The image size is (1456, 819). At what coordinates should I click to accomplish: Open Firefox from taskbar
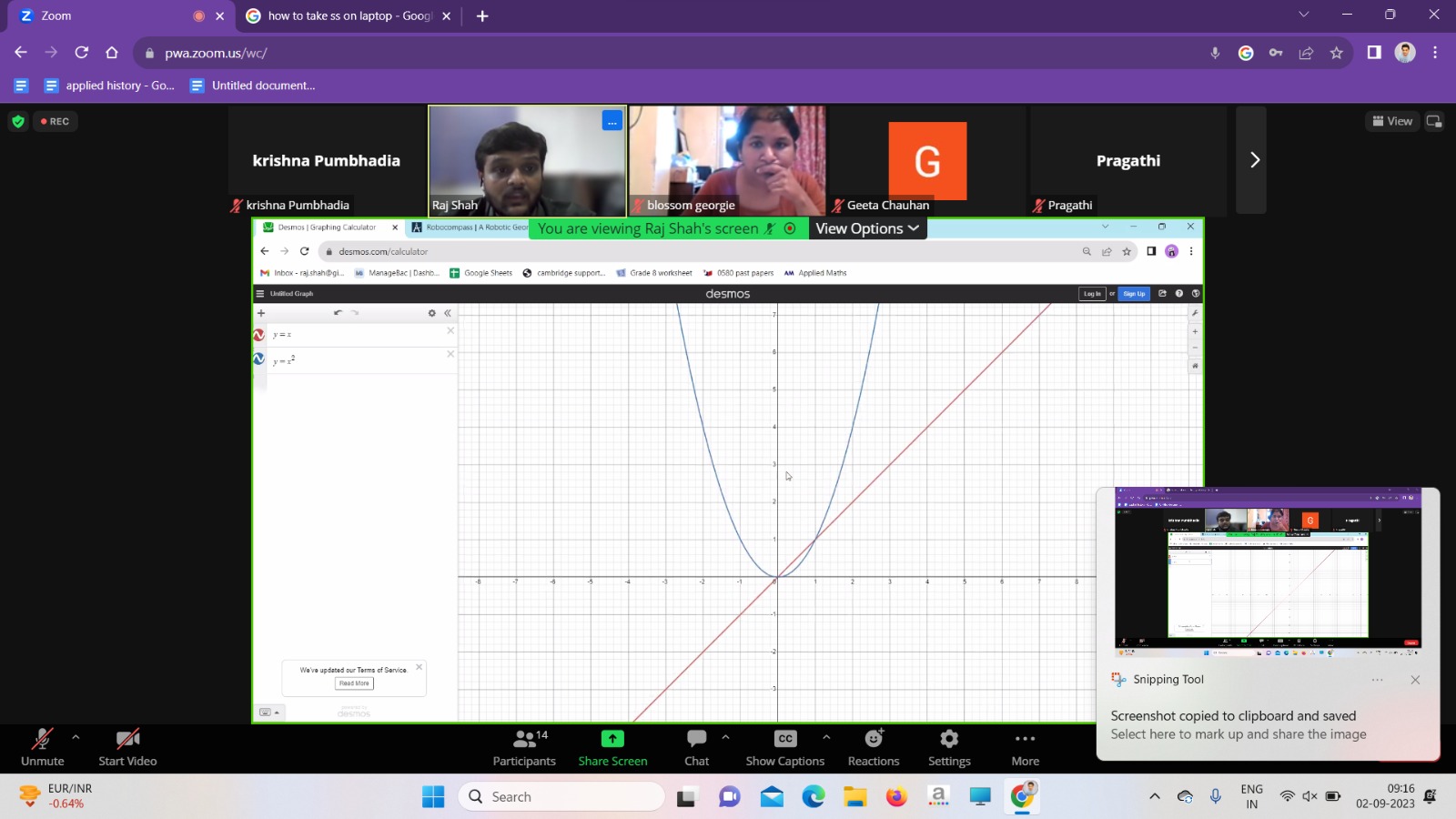[x=896, y=797]
